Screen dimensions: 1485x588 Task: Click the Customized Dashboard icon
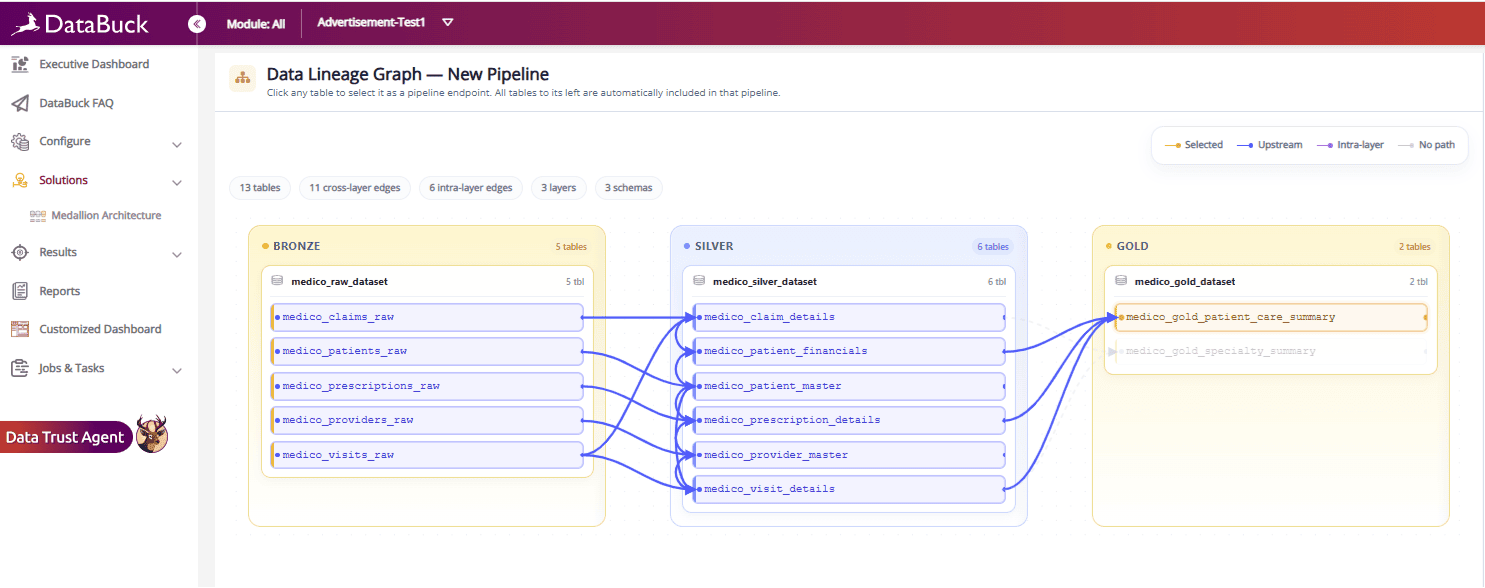(20, 329)
